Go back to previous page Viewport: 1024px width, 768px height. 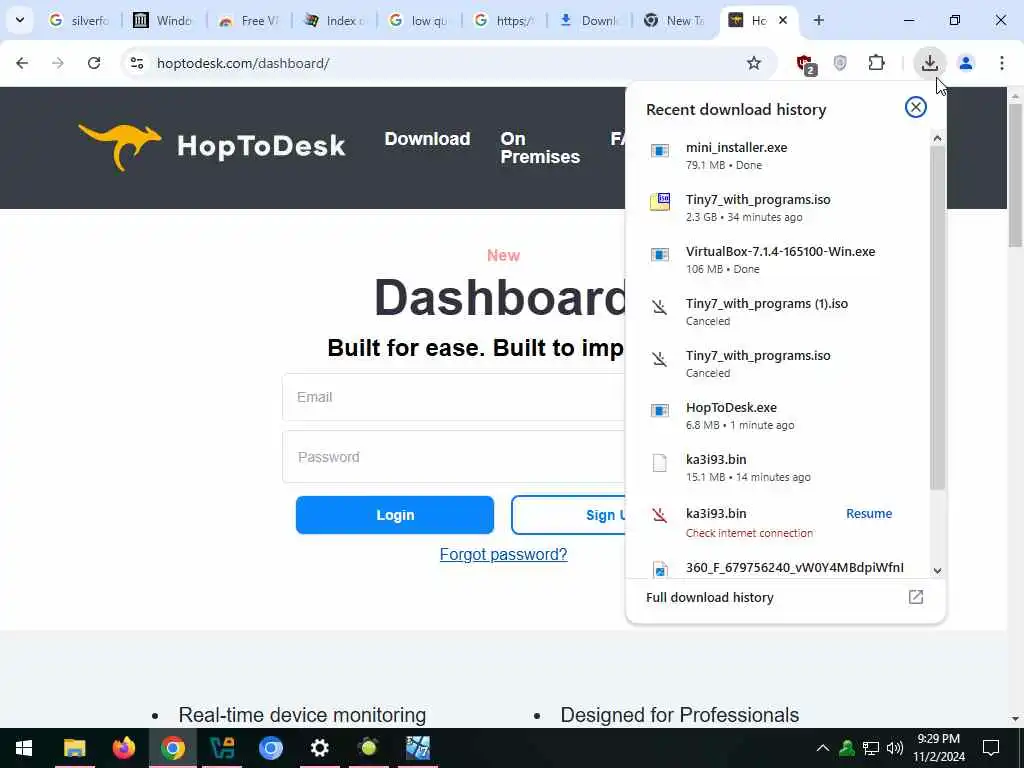click(x=22, y=63)
